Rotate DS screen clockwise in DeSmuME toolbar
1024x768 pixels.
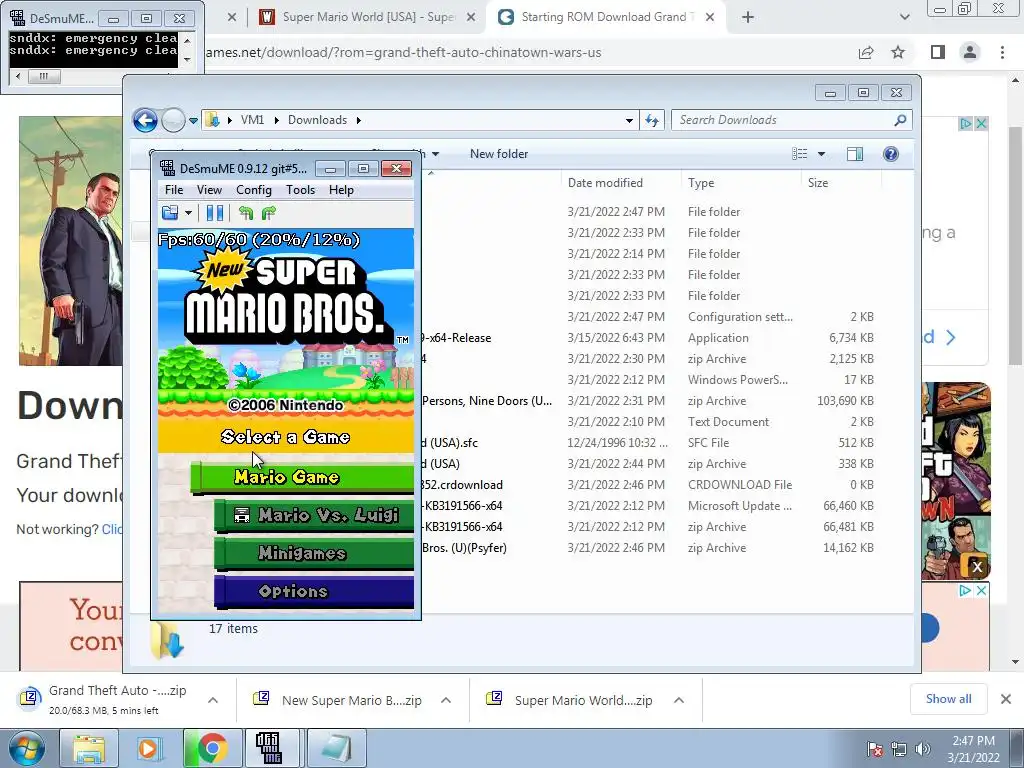268,212
